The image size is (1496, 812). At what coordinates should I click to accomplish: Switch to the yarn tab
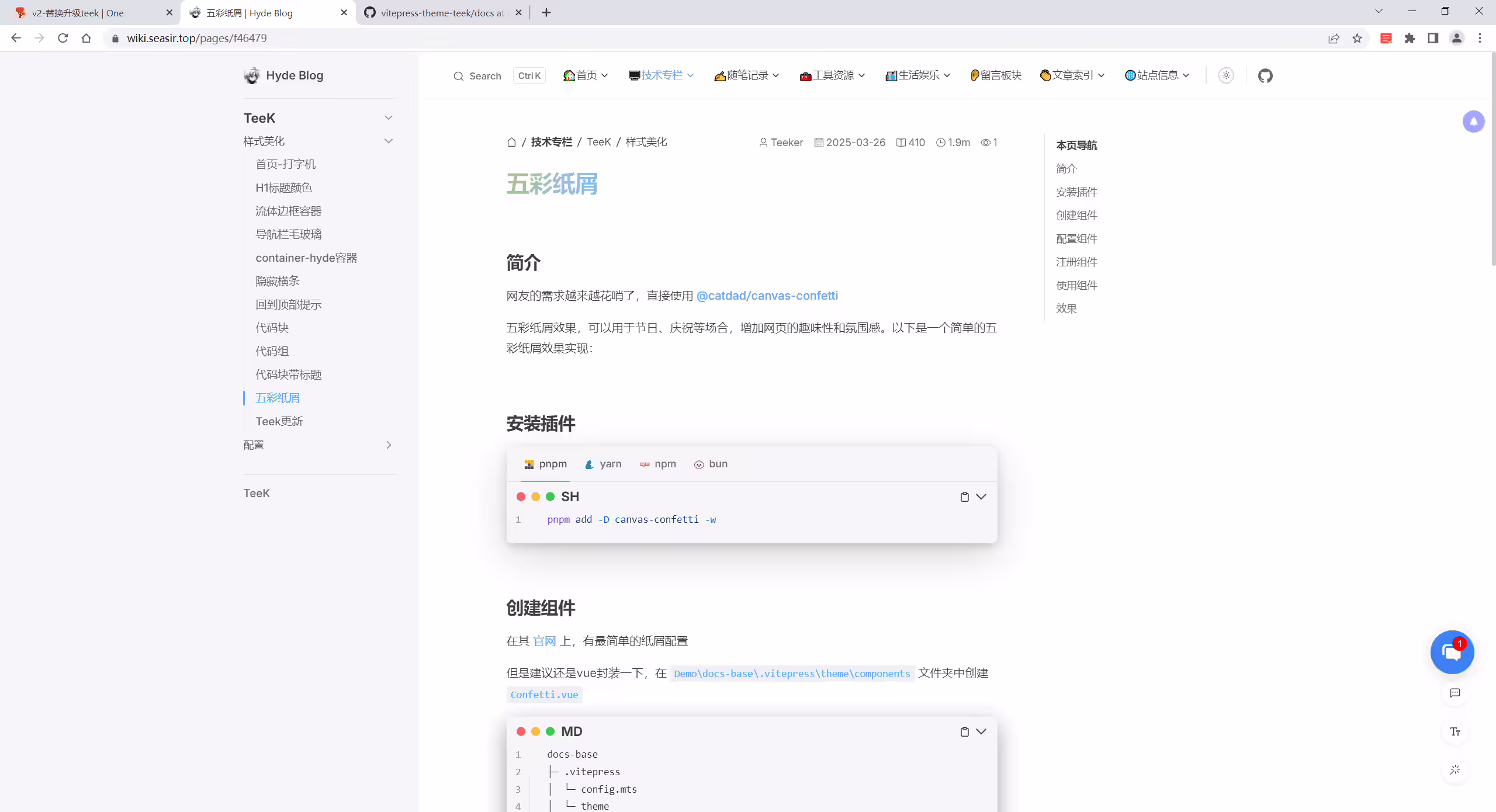[x=603, y=464]
